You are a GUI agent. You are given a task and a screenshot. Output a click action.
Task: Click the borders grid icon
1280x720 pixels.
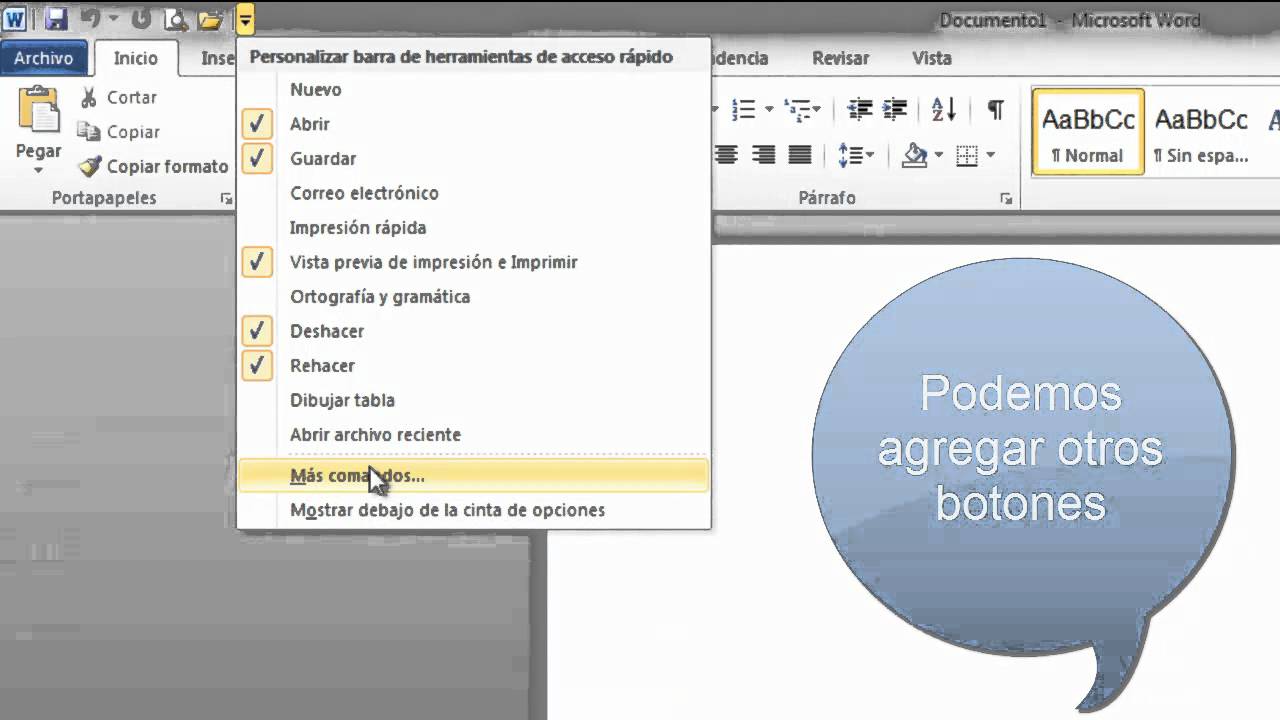pyautogui.click(x=967, y=155)
